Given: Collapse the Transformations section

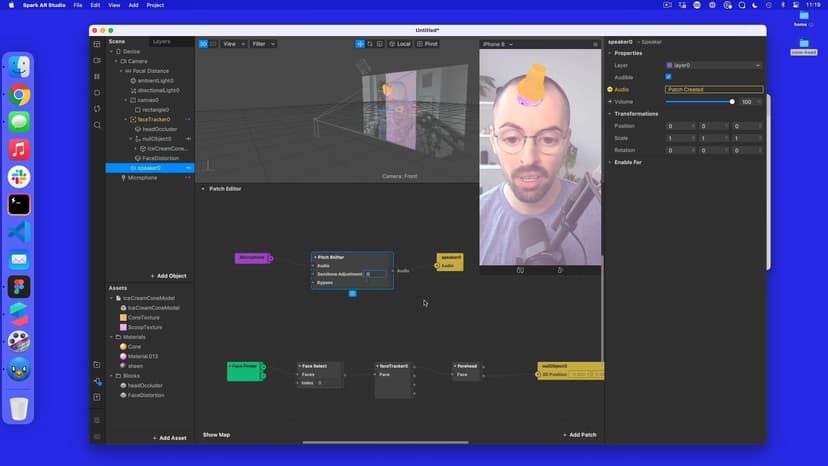Looking at the screenshot, I should 610,114.
